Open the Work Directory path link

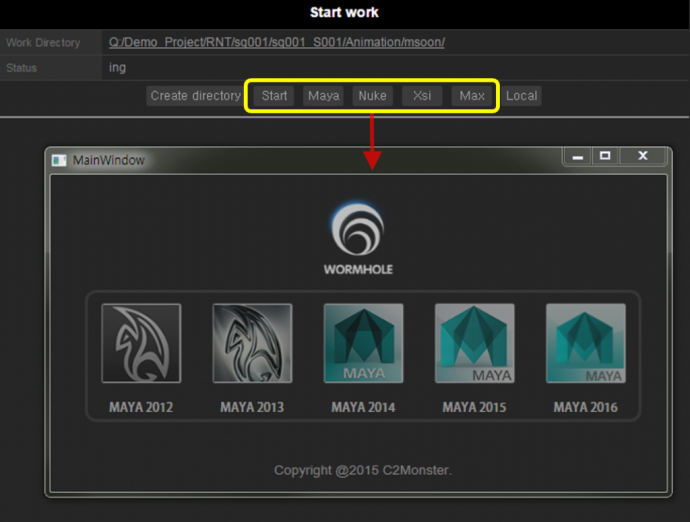(277, 42)
